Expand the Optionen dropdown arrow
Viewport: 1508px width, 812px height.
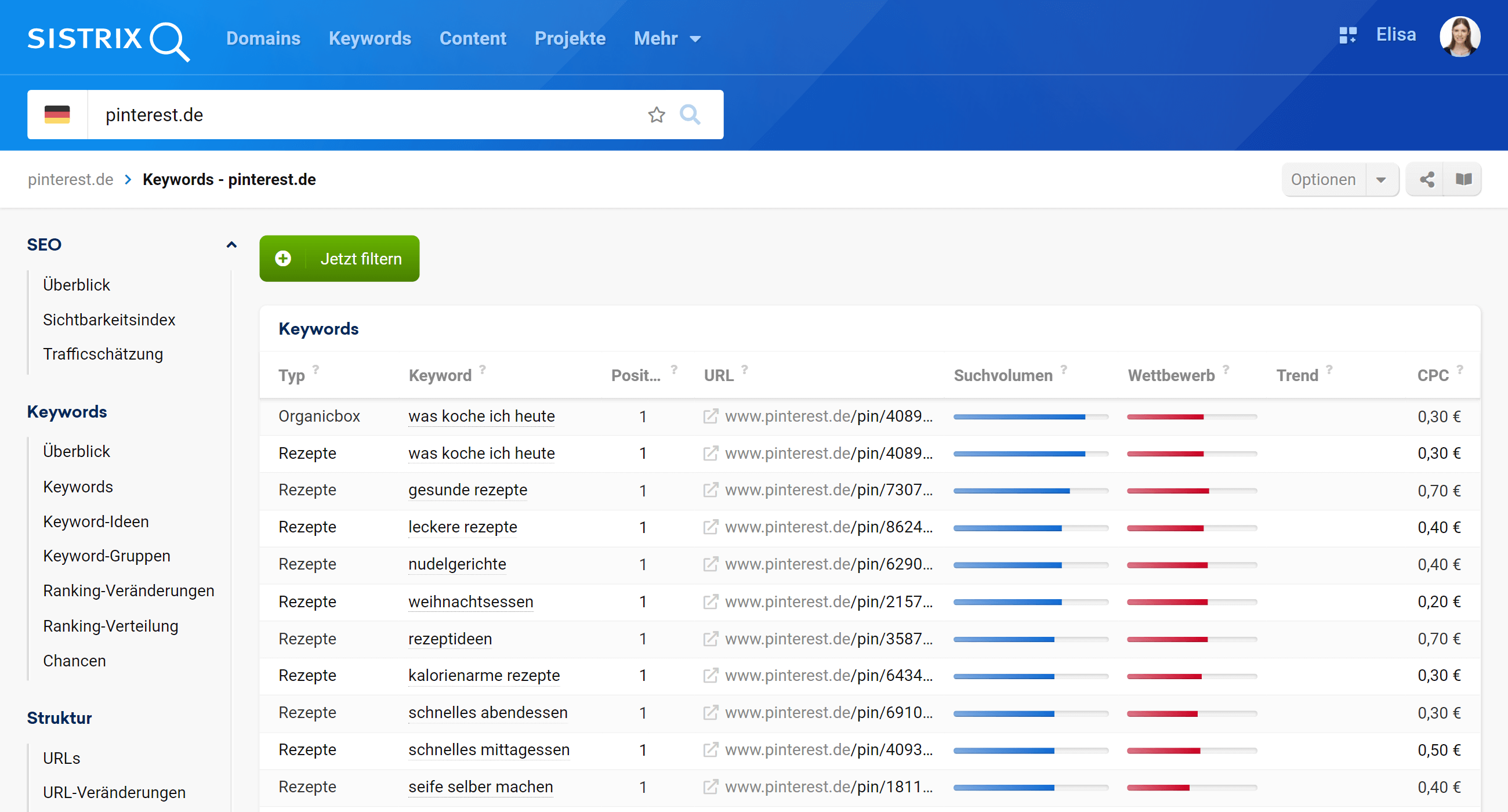tap(1381, 180)
